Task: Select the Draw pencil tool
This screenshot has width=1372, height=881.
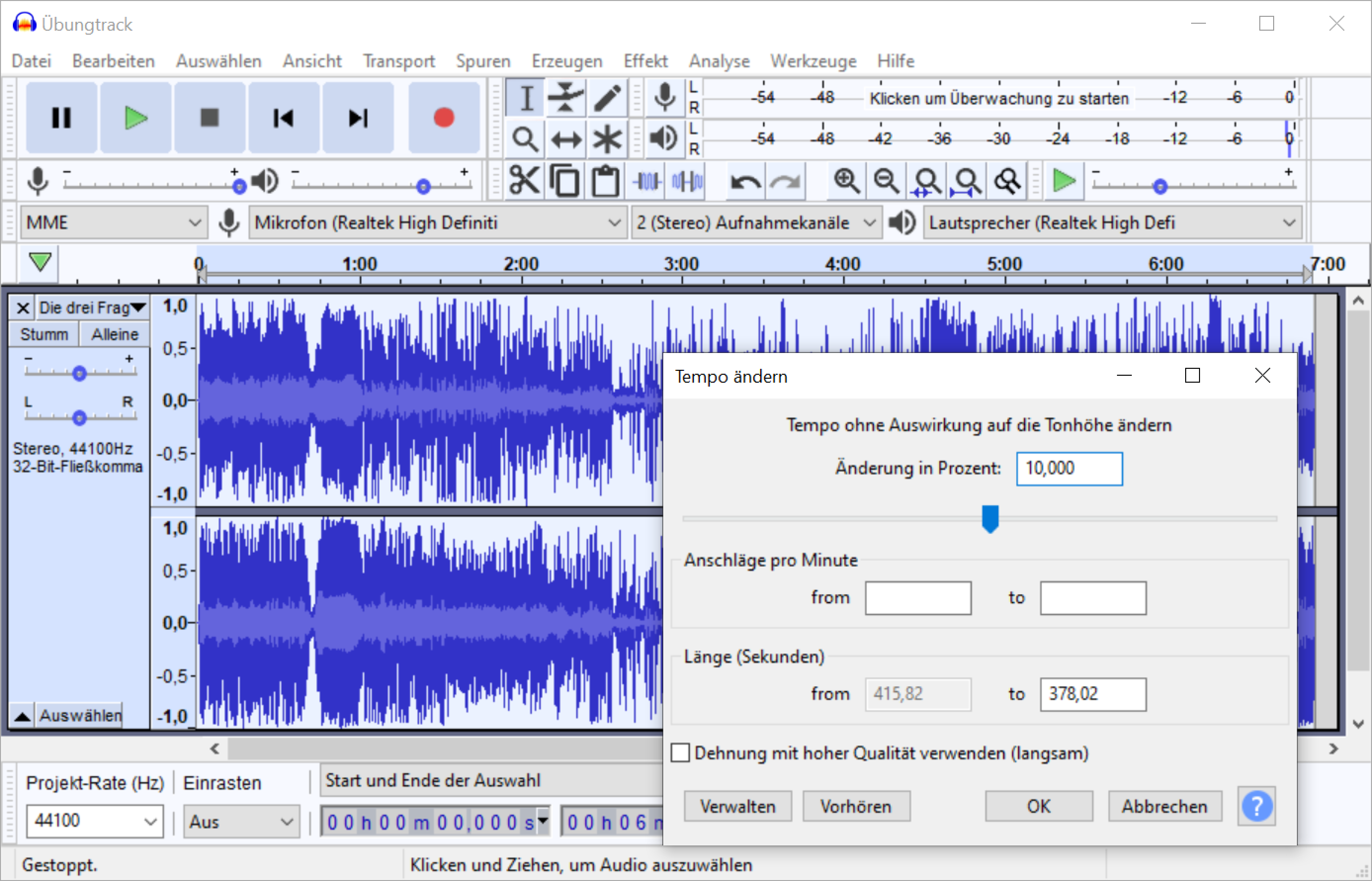Action: 607,97
